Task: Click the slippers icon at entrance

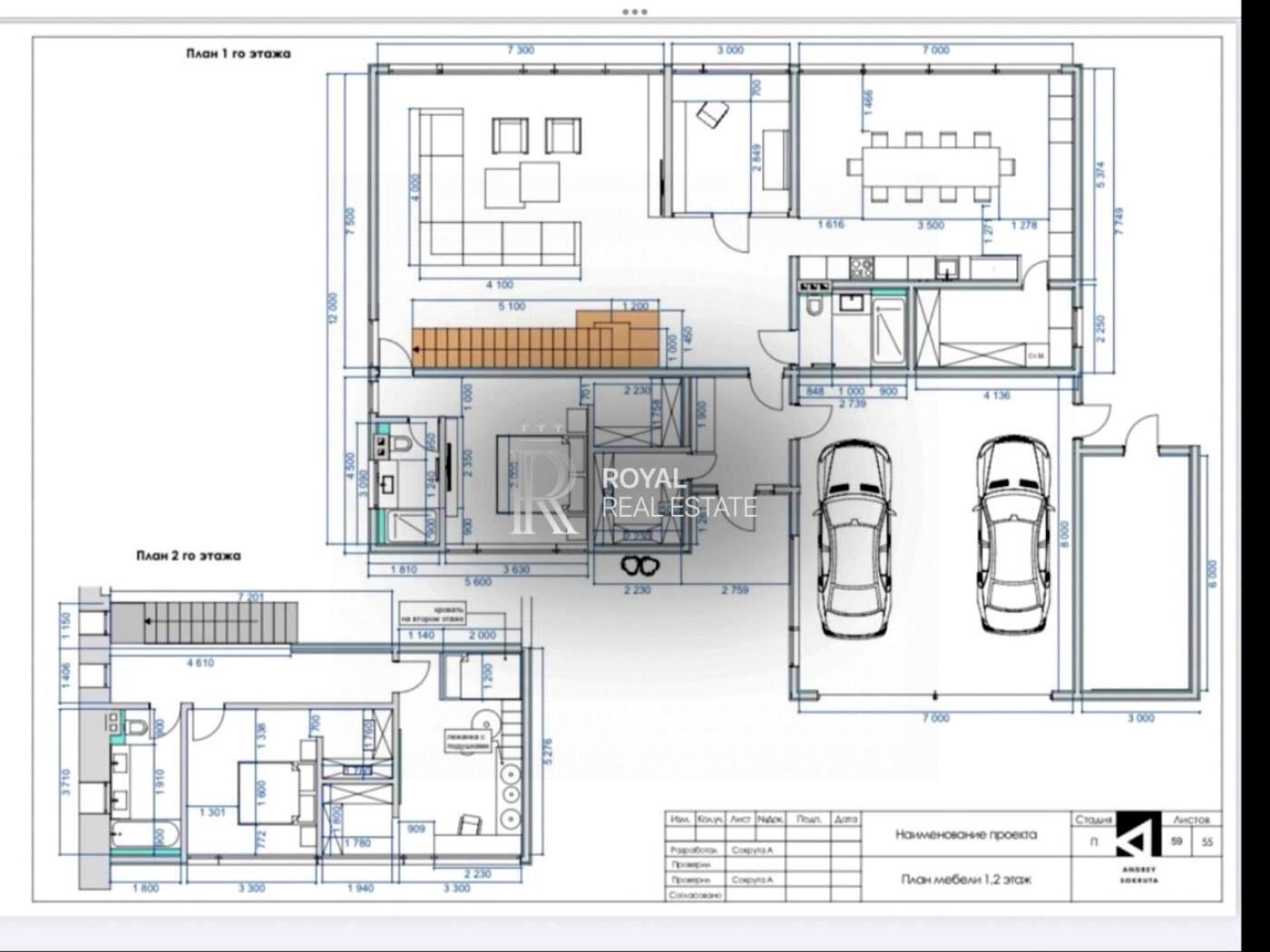Action: pyautogui.click(x=641, y=566)
